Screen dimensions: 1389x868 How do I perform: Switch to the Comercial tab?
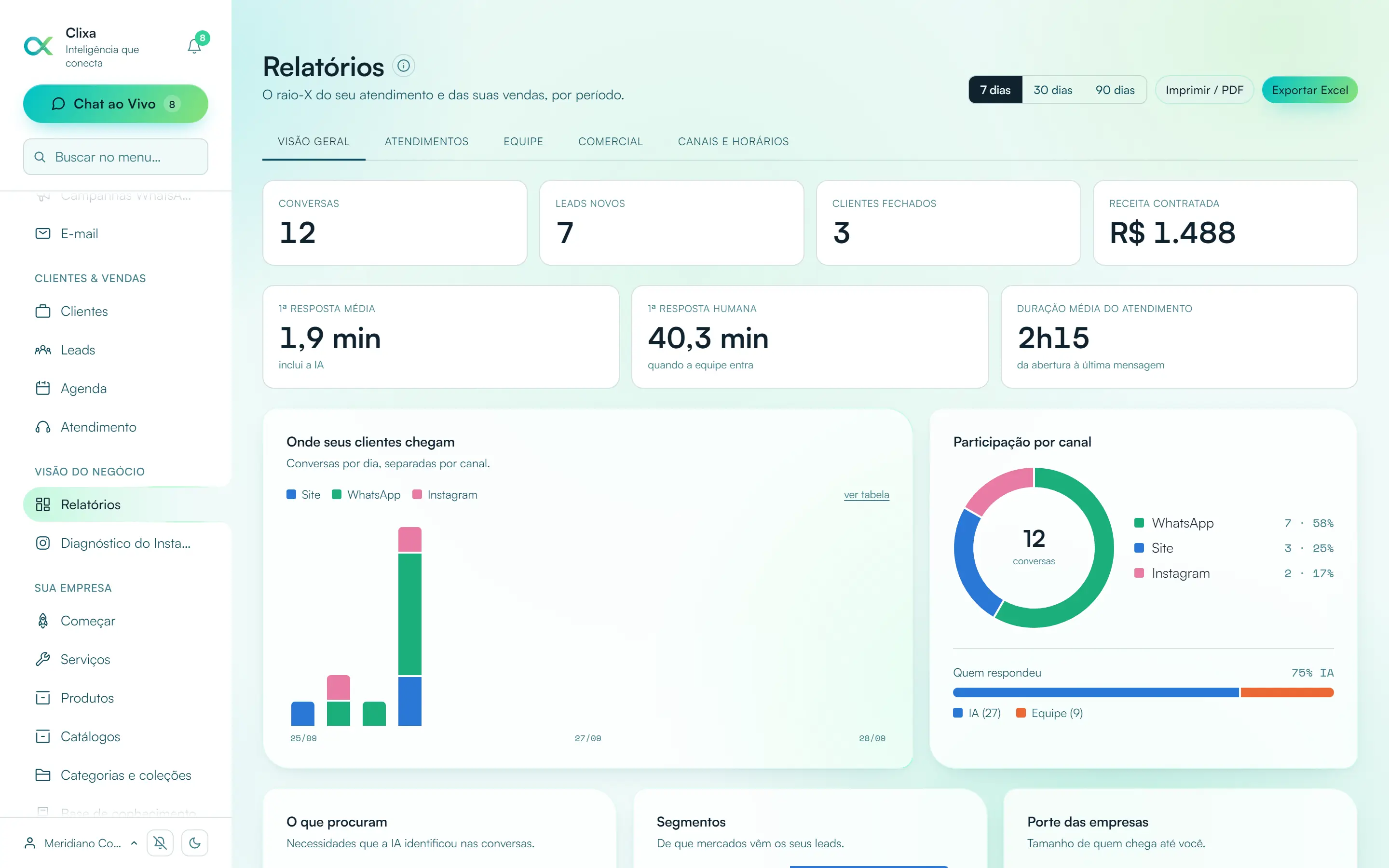point(610,141)
